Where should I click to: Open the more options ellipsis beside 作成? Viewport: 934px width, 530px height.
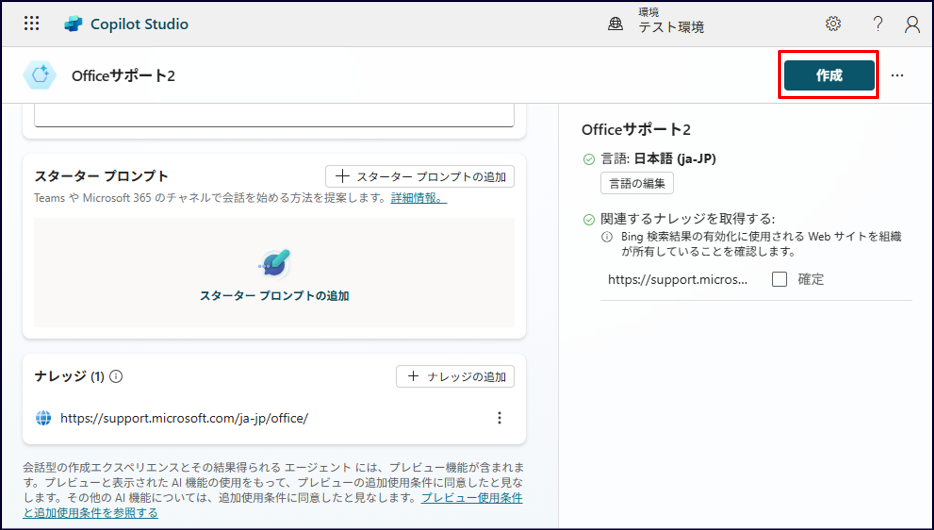pyautogui.click(x=897, y=76)
